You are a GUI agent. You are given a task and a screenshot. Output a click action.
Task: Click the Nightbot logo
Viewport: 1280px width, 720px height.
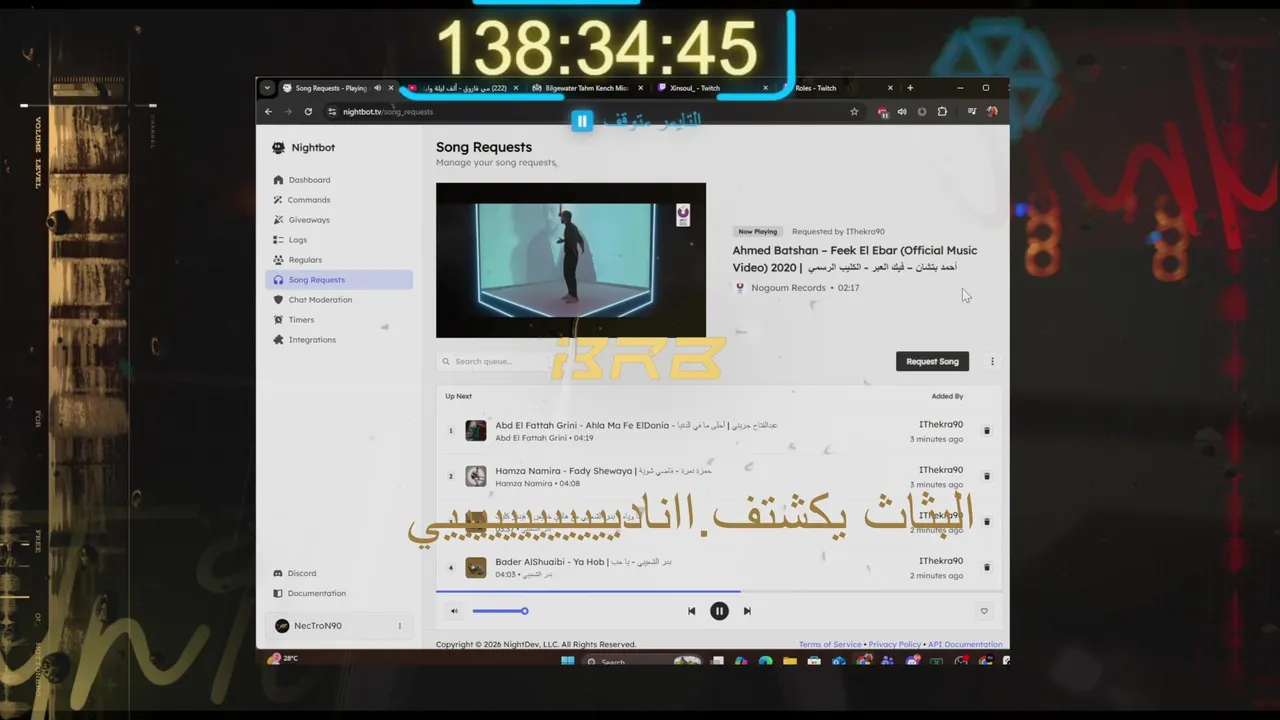click(304, 148)
